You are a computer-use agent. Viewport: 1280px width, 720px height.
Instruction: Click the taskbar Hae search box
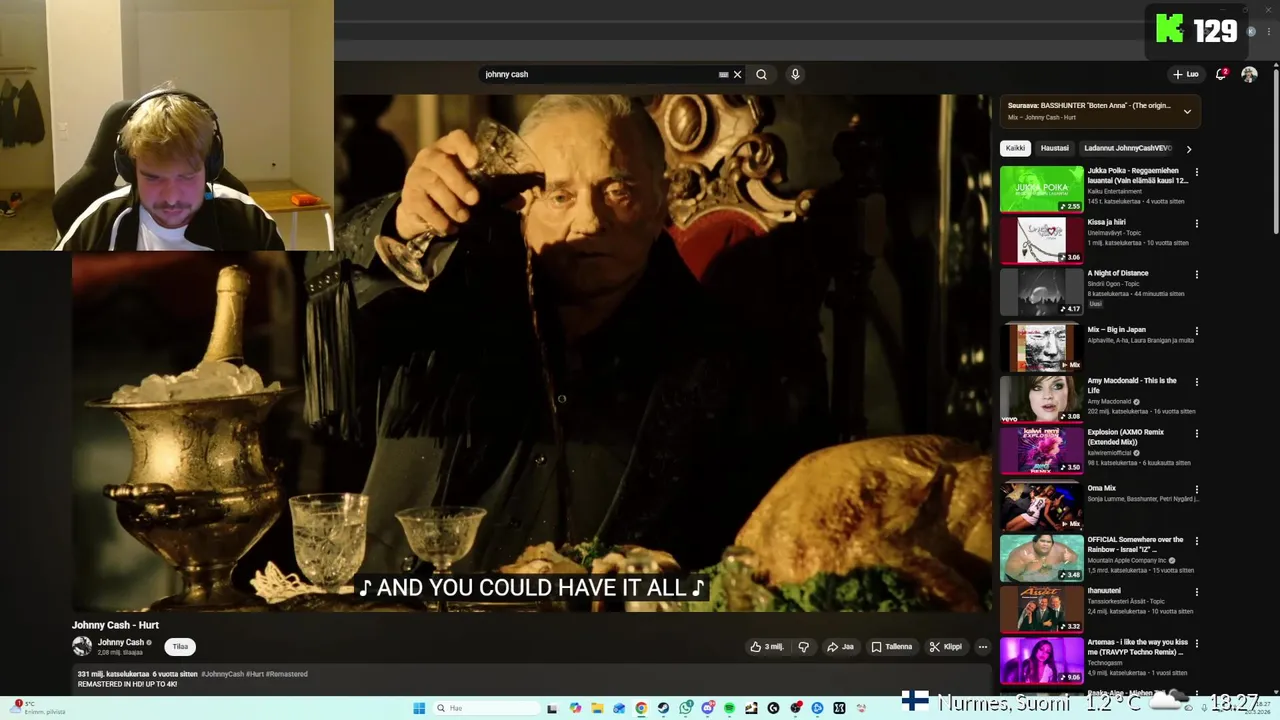click(x=486, y=708)
